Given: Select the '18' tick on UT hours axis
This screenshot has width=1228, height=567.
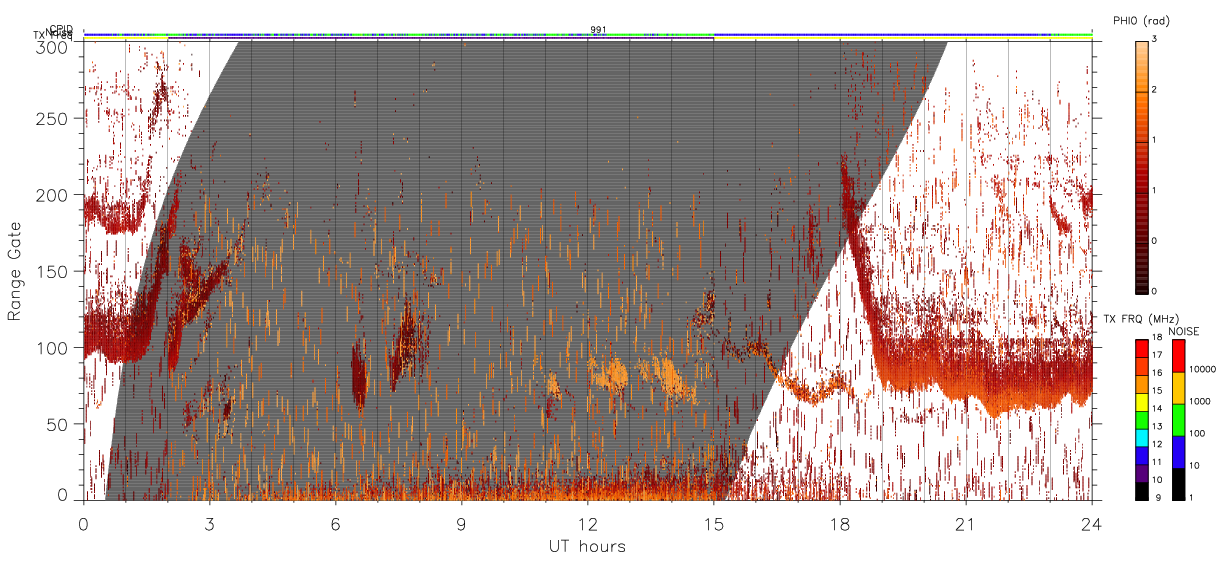Looking at the screenshot, I should click(x=839, y=523).
